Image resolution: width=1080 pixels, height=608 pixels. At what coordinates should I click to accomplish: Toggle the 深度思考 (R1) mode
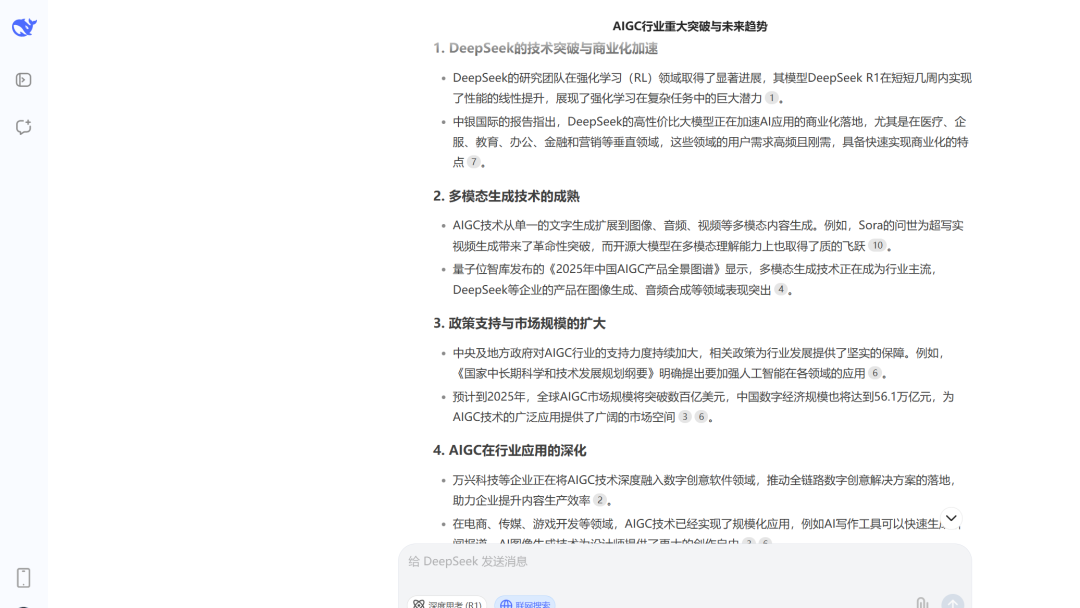pos(446,603)
